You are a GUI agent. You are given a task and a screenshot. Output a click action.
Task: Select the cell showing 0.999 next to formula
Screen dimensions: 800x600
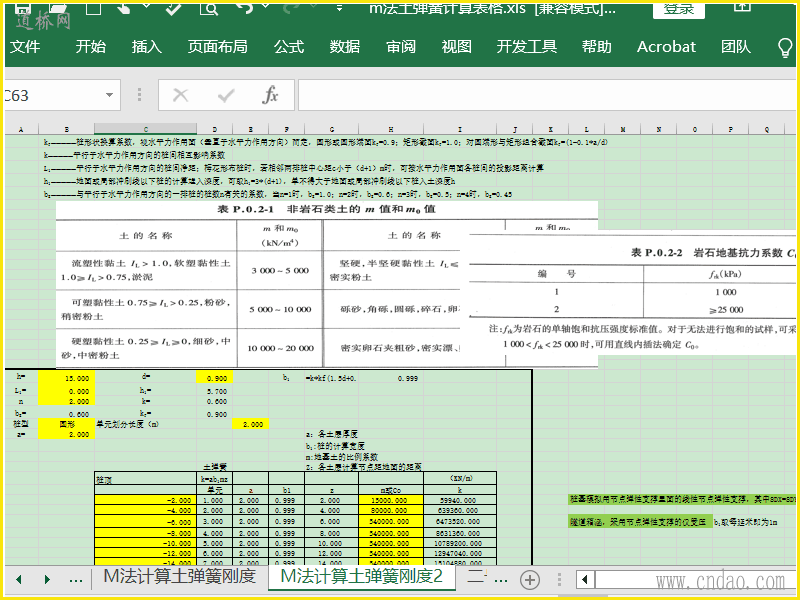click(391, 378)
